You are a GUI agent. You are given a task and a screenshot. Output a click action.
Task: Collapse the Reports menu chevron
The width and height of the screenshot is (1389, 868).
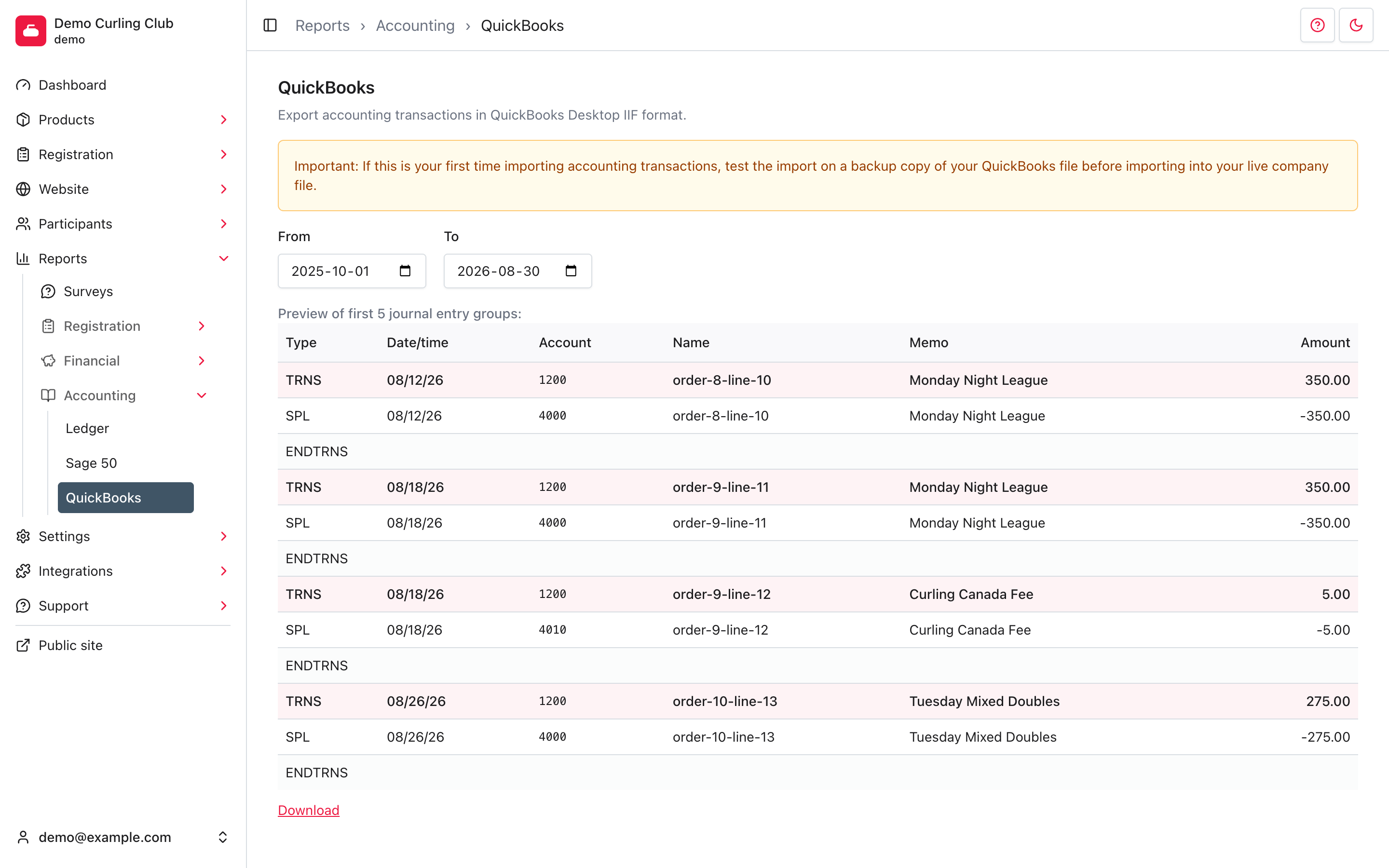[x=224, y=258]
